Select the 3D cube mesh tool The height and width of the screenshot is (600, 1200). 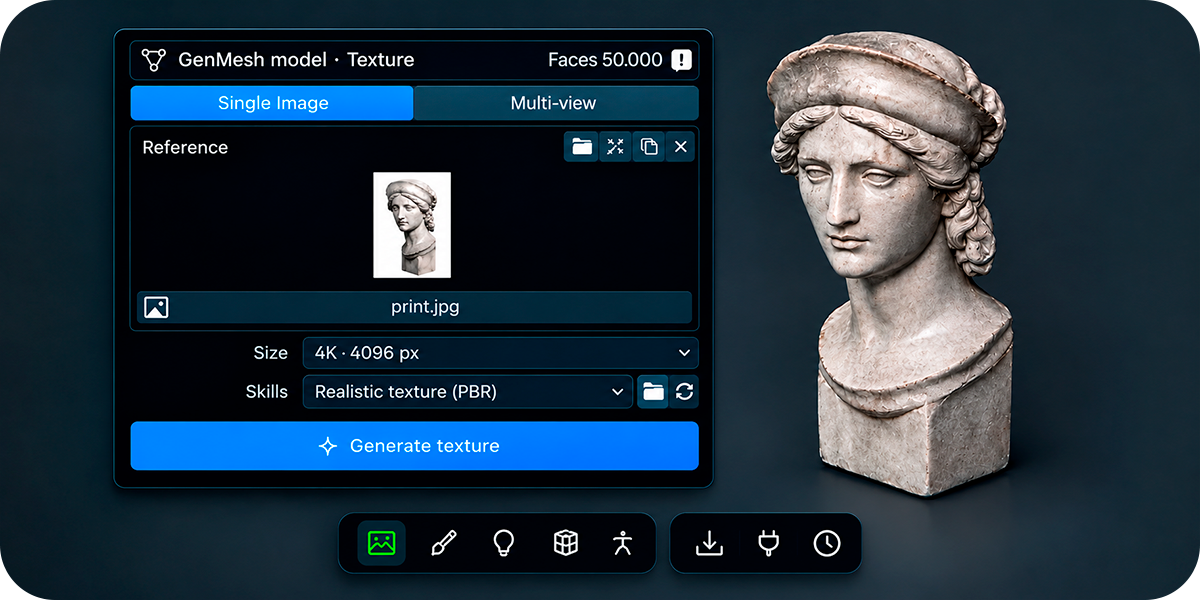tap(565, 543)
